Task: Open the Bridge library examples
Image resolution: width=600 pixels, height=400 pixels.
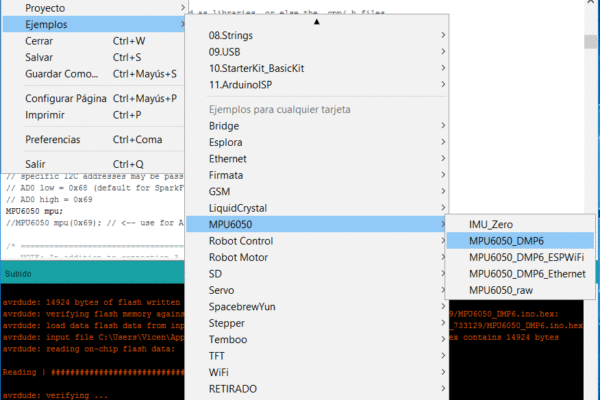Action: (x=317, y=126)
